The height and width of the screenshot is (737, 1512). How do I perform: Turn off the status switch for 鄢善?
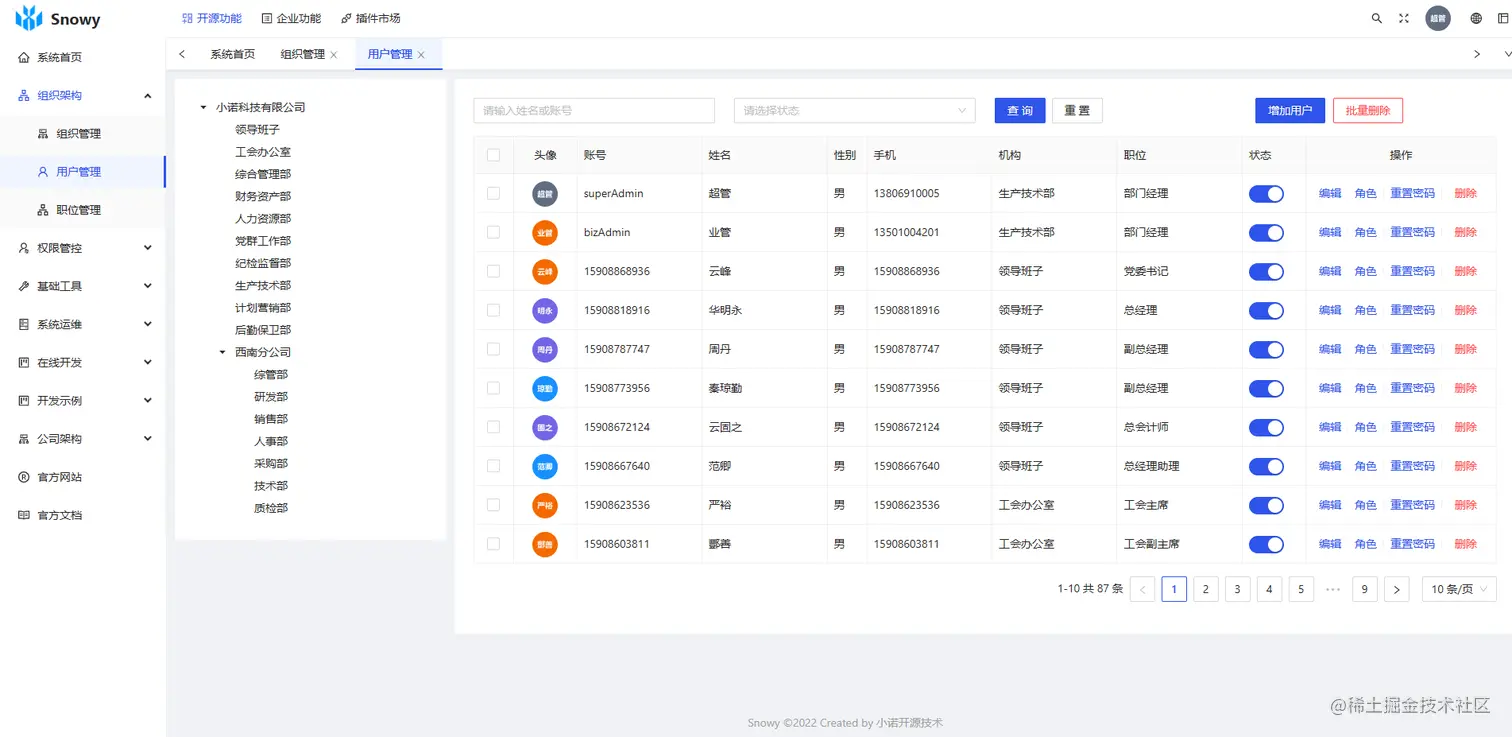point(1266,545)
